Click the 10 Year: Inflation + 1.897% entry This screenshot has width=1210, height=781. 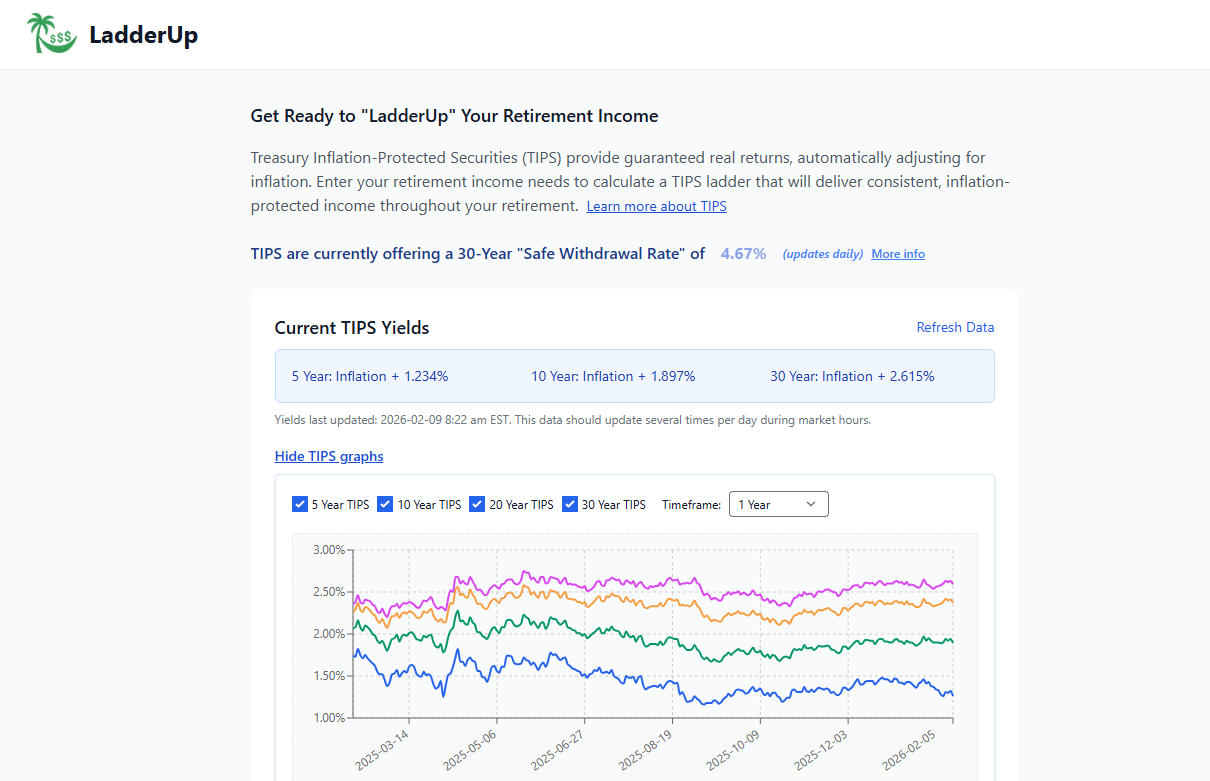pos(613,376)
